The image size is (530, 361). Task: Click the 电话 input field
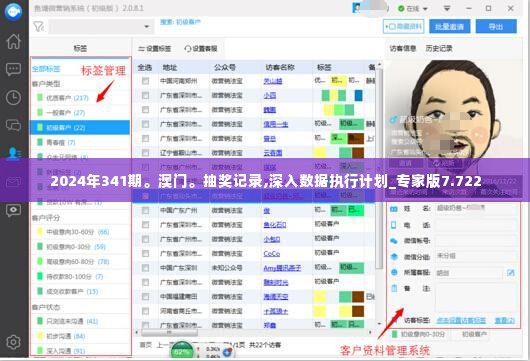476,225
